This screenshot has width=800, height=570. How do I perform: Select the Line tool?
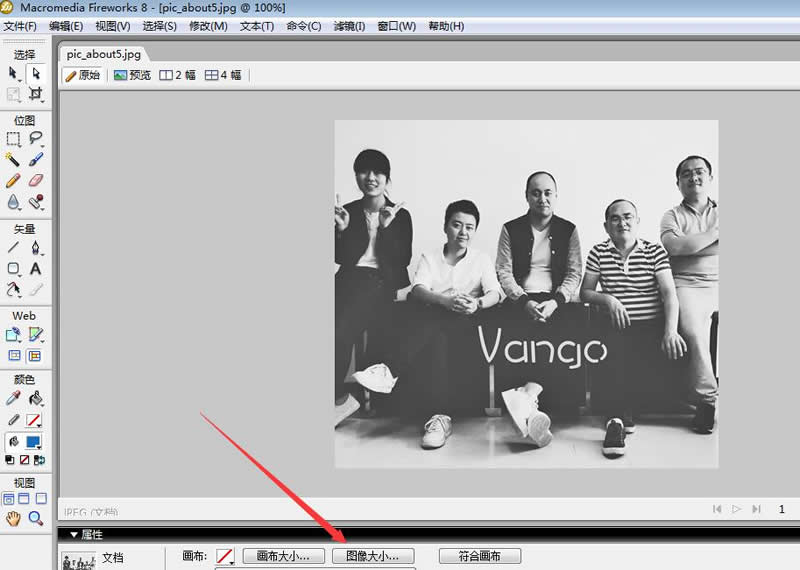coord(13,247)
